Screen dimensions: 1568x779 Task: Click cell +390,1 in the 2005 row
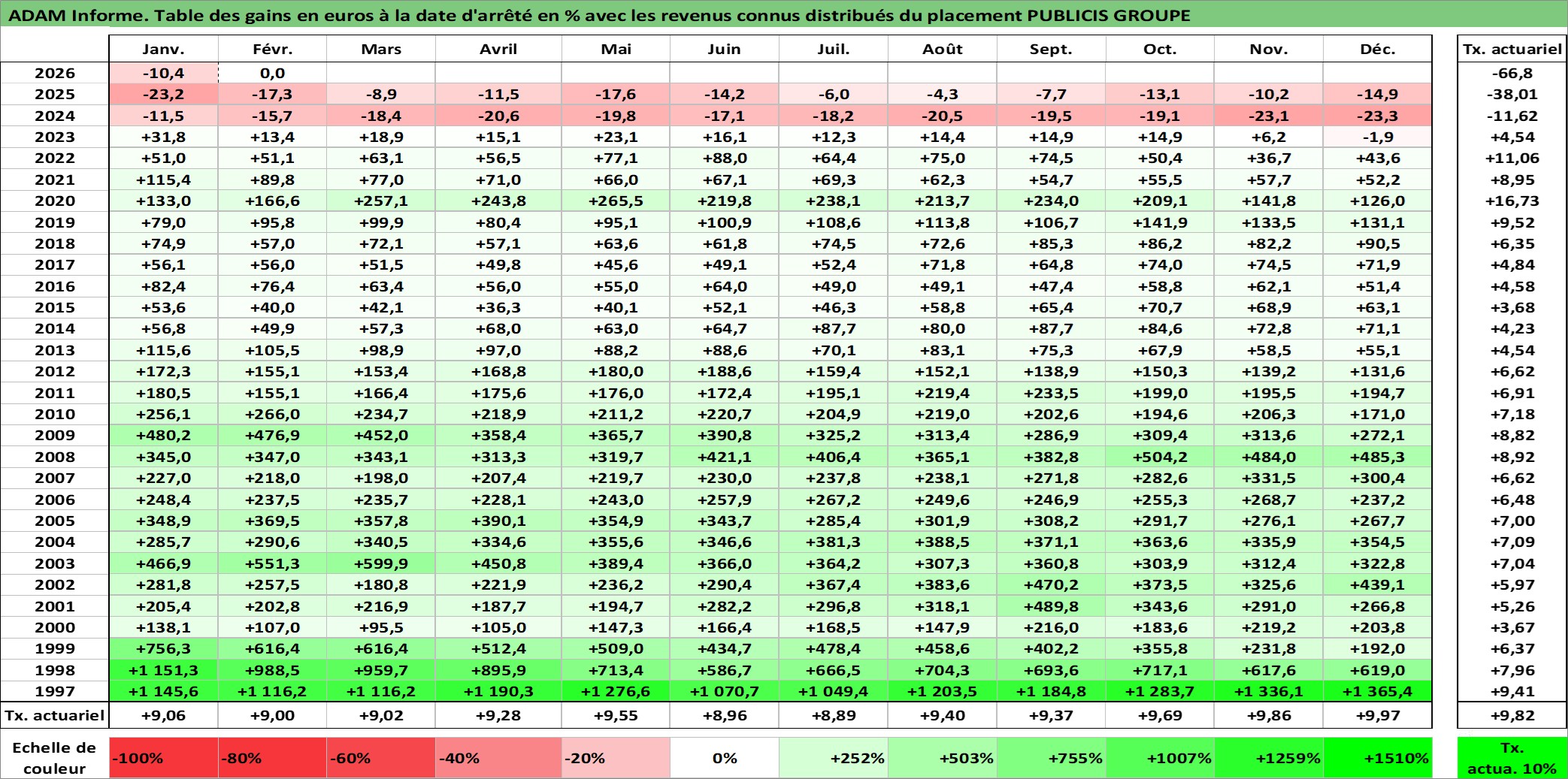[498, 521]
